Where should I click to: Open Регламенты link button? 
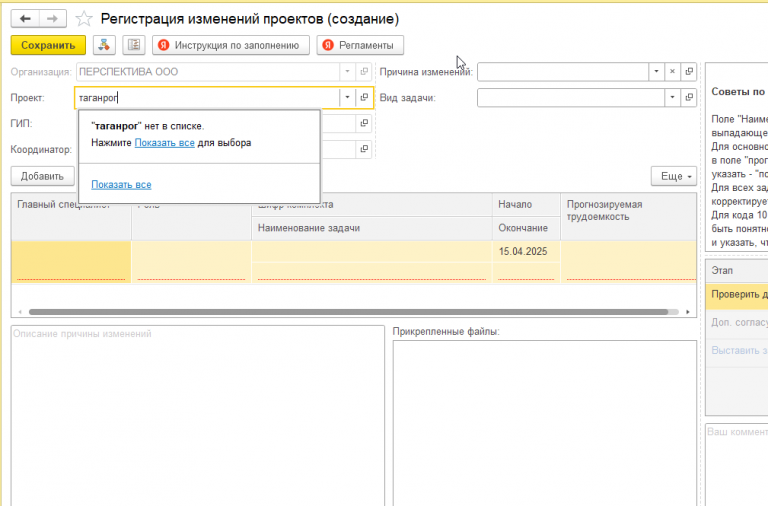[360, 45]
